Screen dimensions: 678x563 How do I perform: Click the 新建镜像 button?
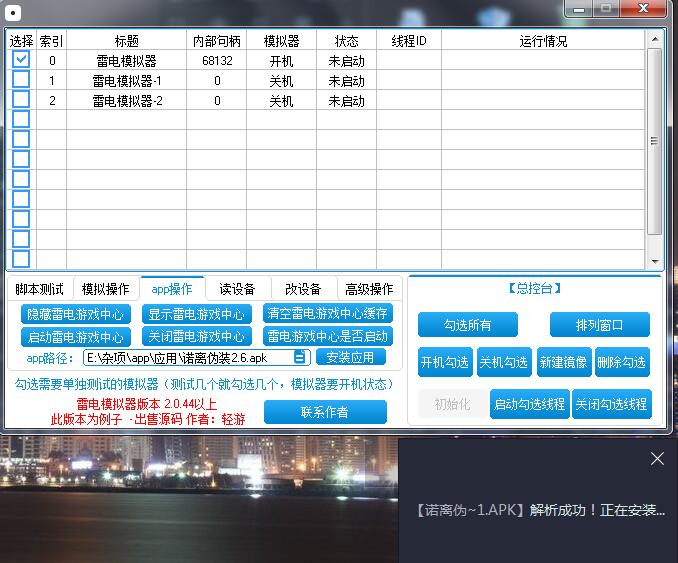click(x=563, y=361)
